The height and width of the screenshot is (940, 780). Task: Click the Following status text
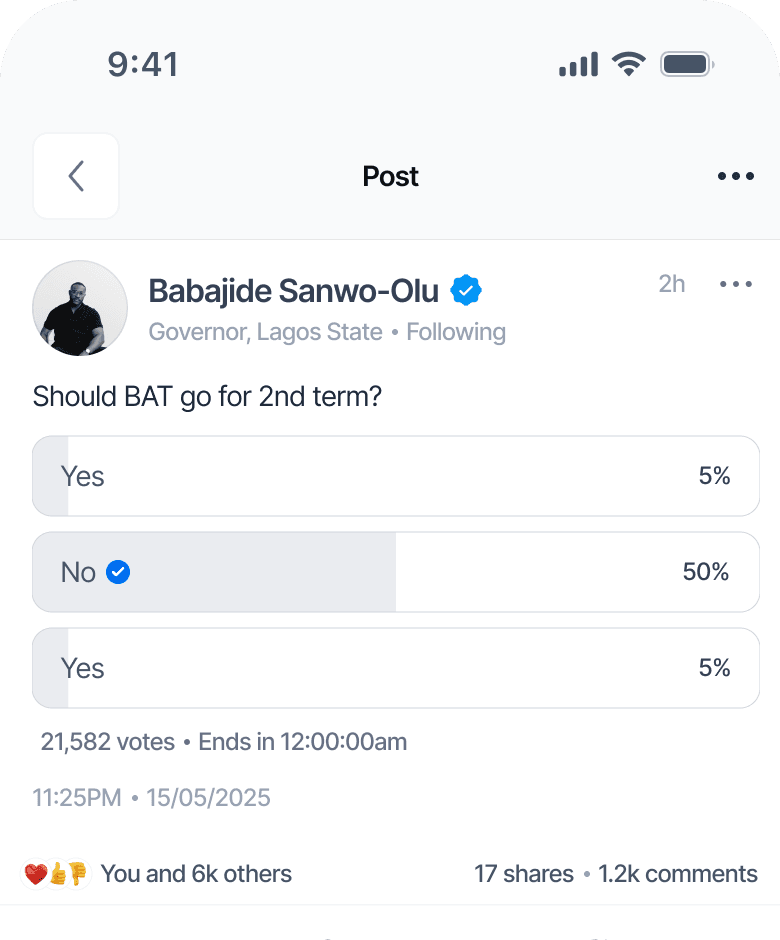[x=456, y=332]
